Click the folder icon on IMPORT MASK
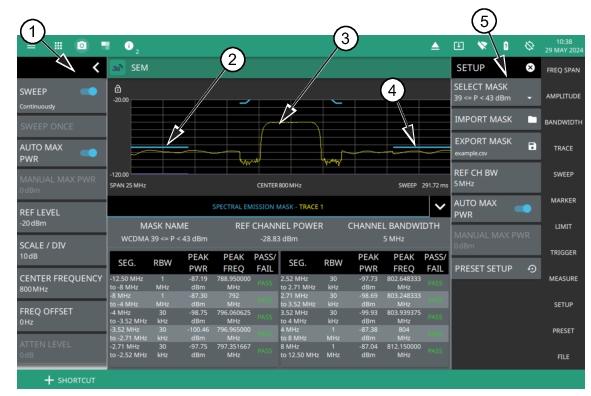The image size is (591, 396). (532, 119)
